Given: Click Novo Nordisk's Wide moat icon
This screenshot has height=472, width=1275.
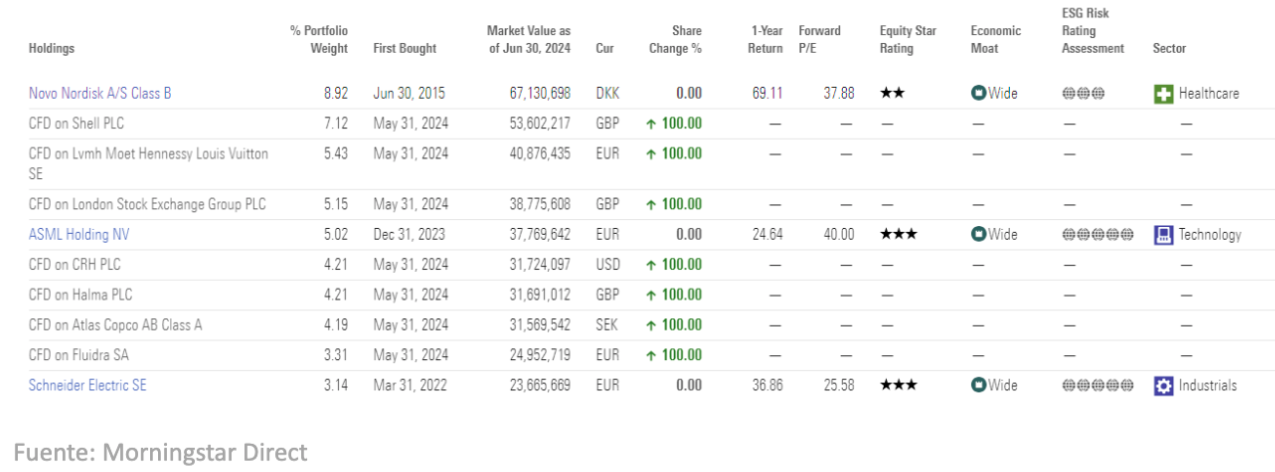Looking at the screenshot, I should coord(978,94).
